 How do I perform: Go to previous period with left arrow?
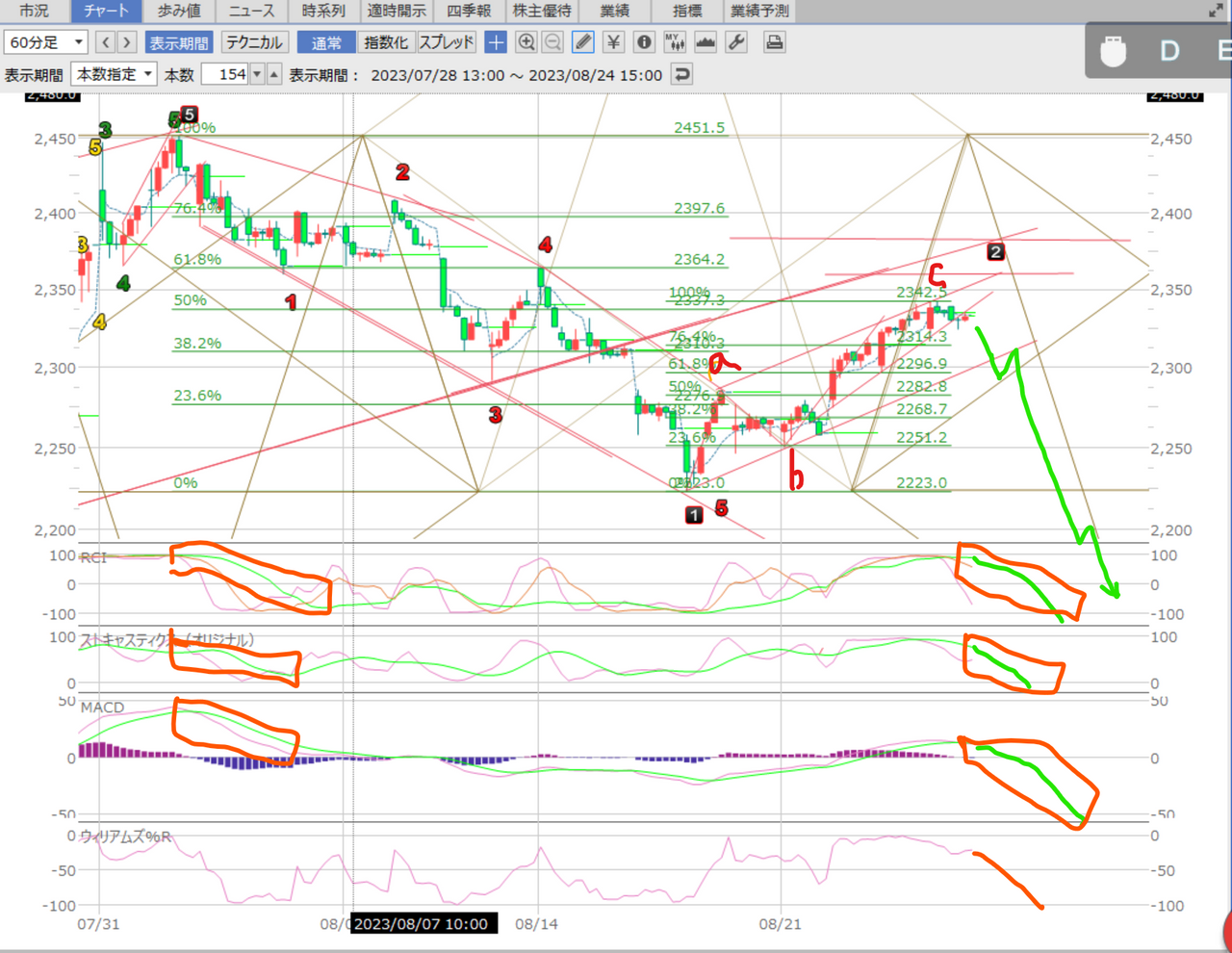(106, 42)
